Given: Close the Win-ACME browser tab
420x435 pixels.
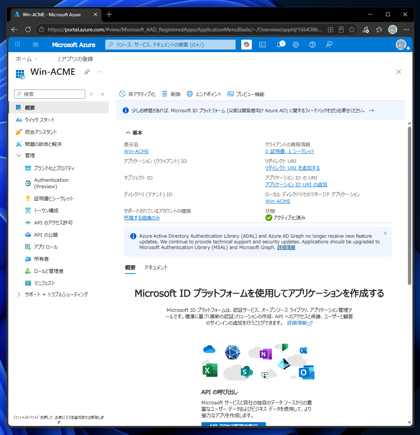Looking at the screenshot, I should 95,14.
